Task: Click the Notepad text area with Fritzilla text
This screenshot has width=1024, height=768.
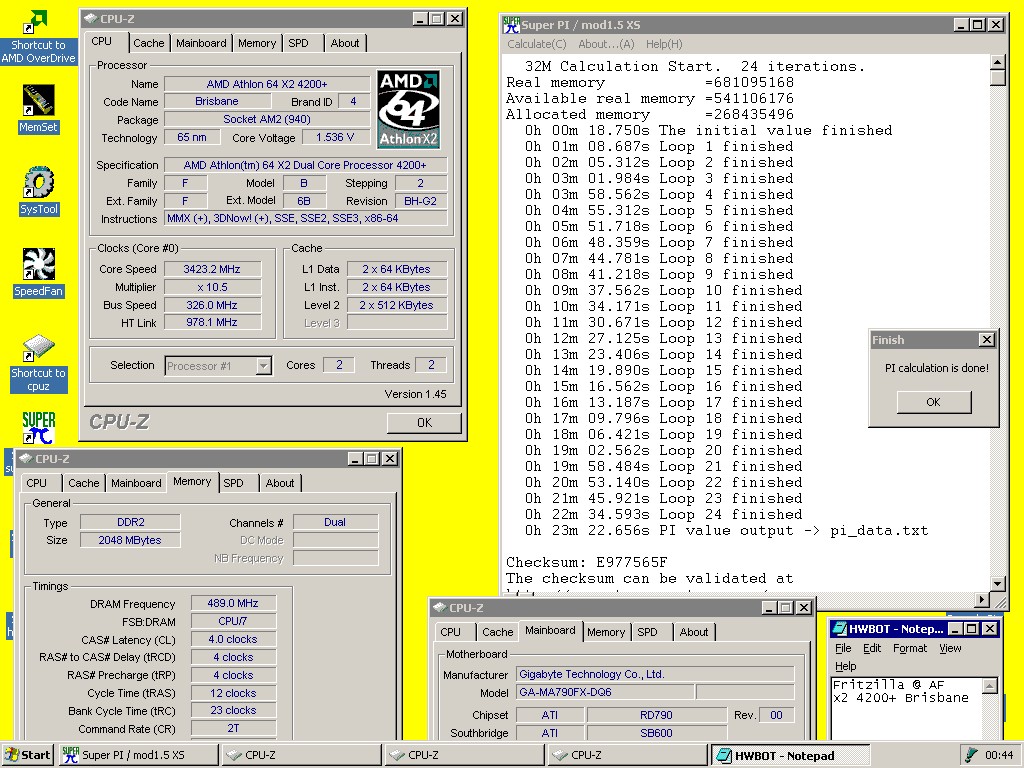Action: tap(906, 709)
